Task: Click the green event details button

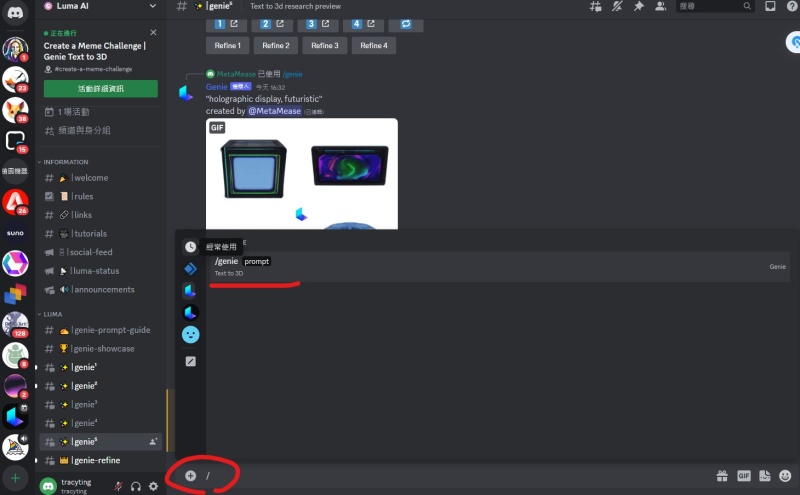Action: click(x=101, y=88)
